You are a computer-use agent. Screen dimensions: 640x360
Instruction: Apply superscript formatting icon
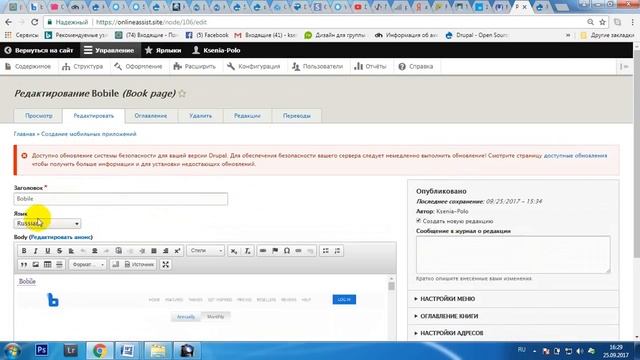click(x=177, y=251)
